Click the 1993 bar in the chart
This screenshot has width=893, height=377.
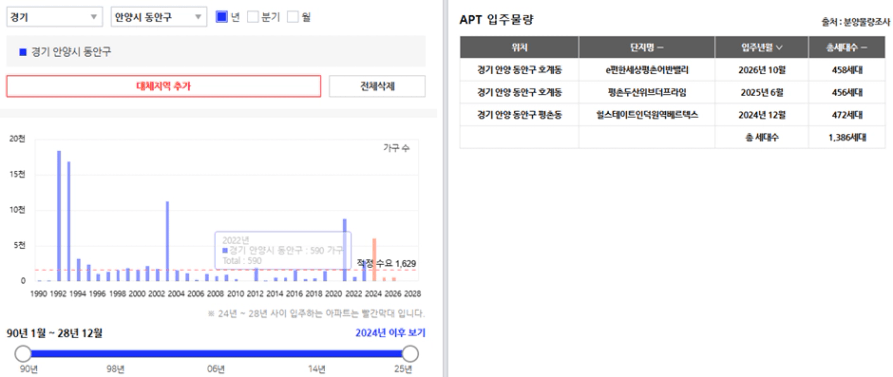tap(69, 222)
